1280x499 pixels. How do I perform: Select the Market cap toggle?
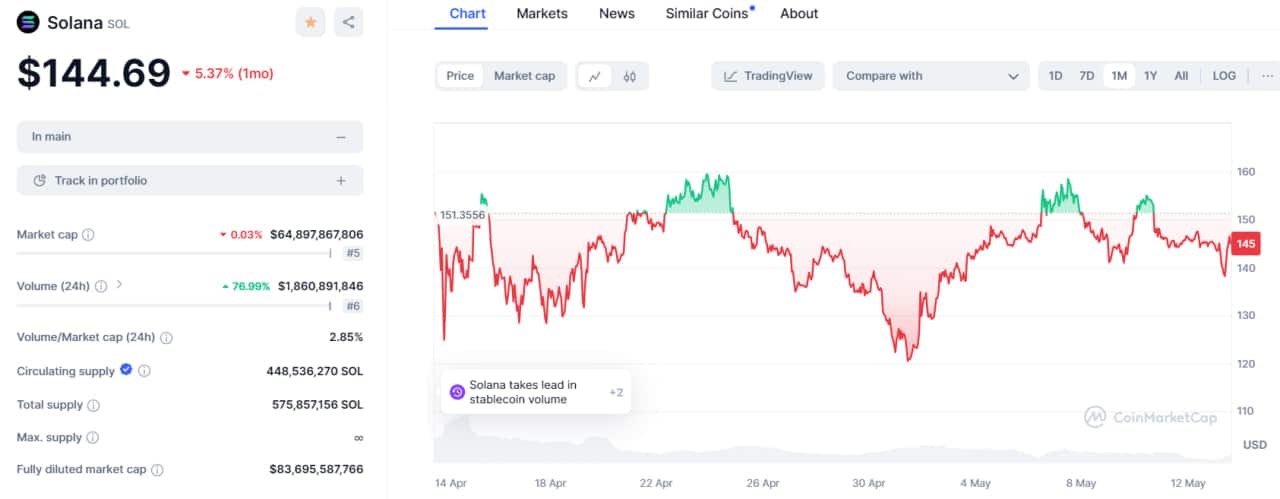pyautogui.click(x=524, y=76)
